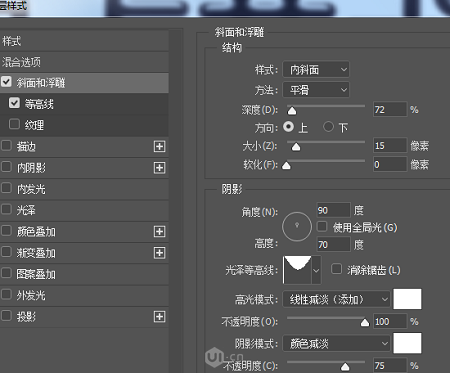Enable the 颜色叠加 checkbox
The height and width of the screenshot is (373, 450).
tap(6, 230)
